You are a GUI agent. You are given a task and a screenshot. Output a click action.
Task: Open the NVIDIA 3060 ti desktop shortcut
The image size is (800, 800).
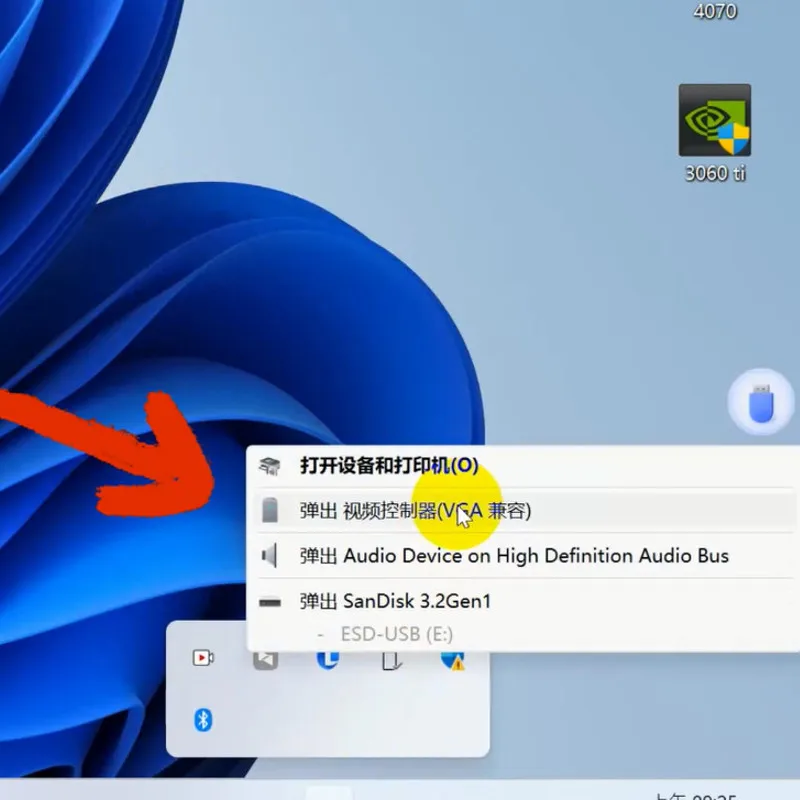coord(714,120)
